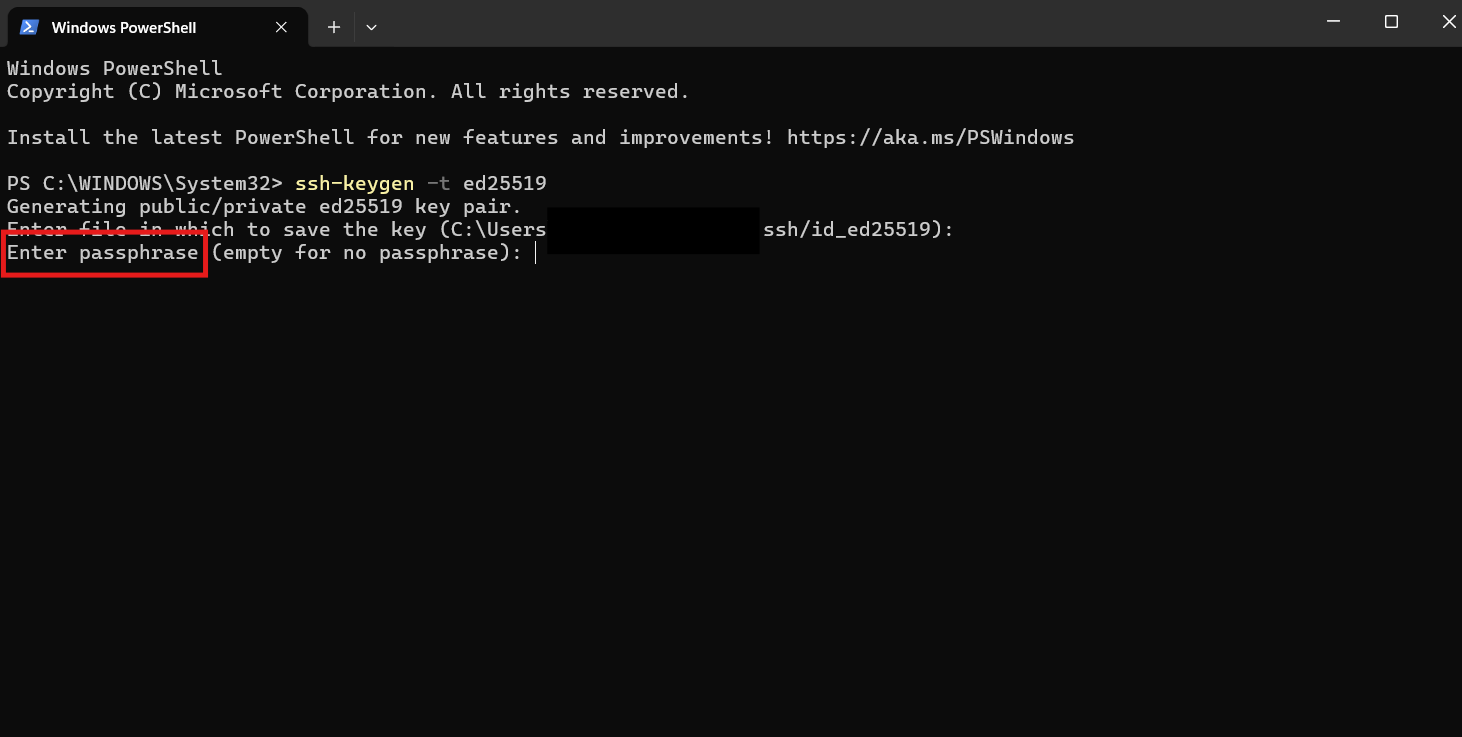The height and width of the screenshot is (737, 1462).
Task: Open a new tab with the plus button
Action: tap(334, 27)
